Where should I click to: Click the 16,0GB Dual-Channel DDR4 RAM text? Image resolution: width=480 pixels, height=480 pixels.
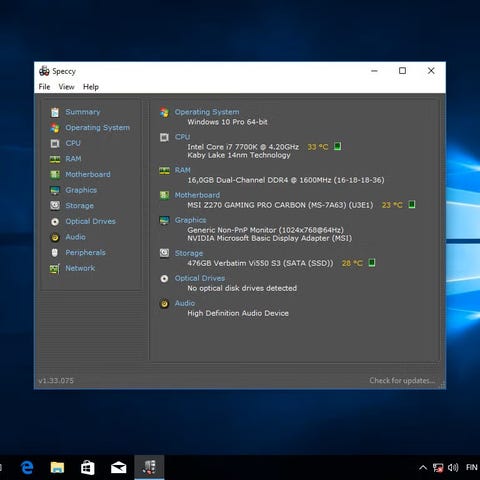tap(286, 180)
